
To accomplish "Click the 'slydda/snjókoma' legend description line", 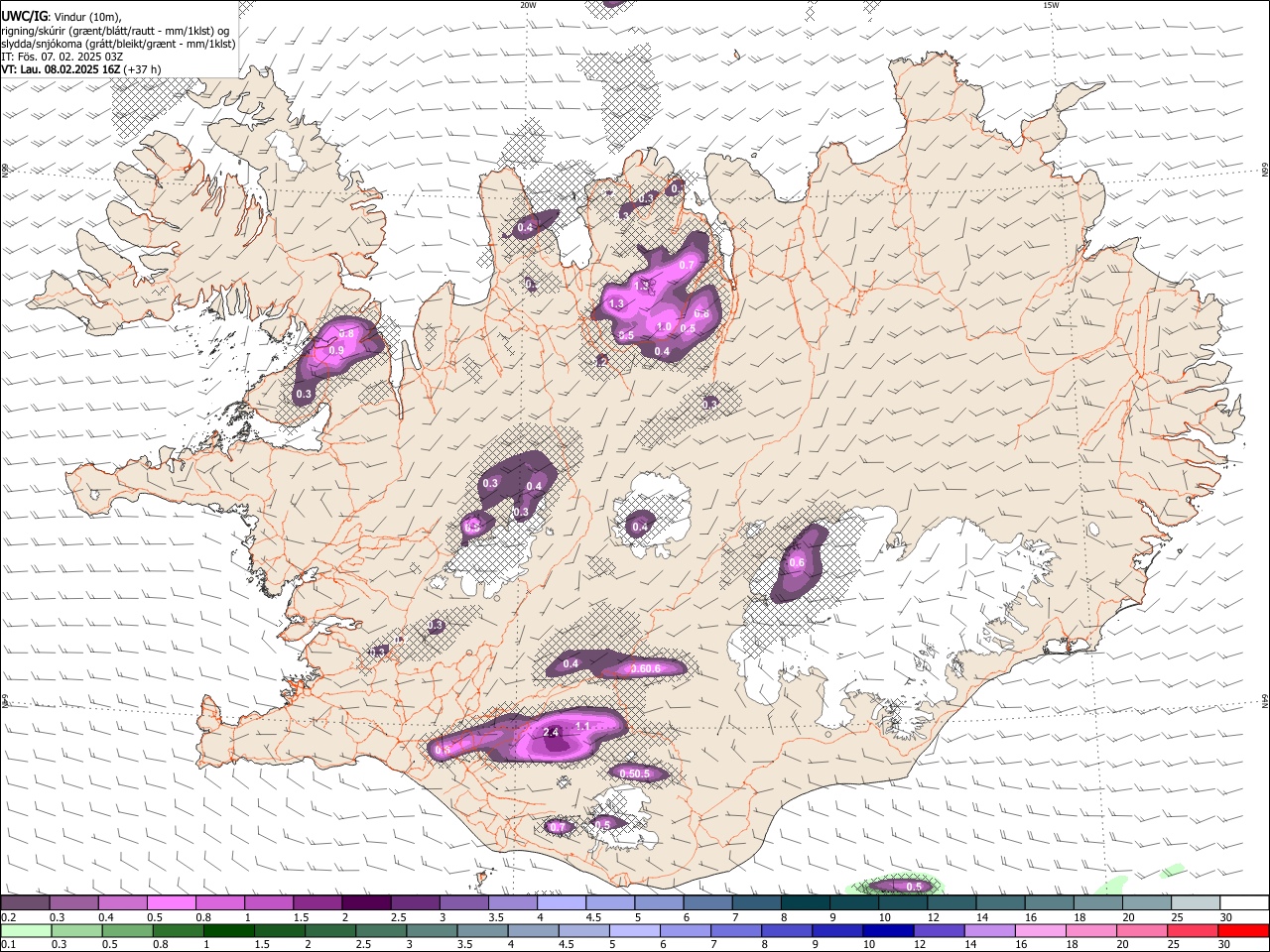I will click(118, 44).
